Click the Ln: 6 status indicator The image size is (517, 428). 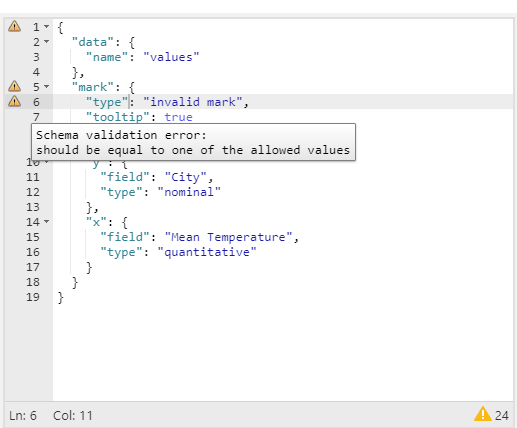coord(23,416)
